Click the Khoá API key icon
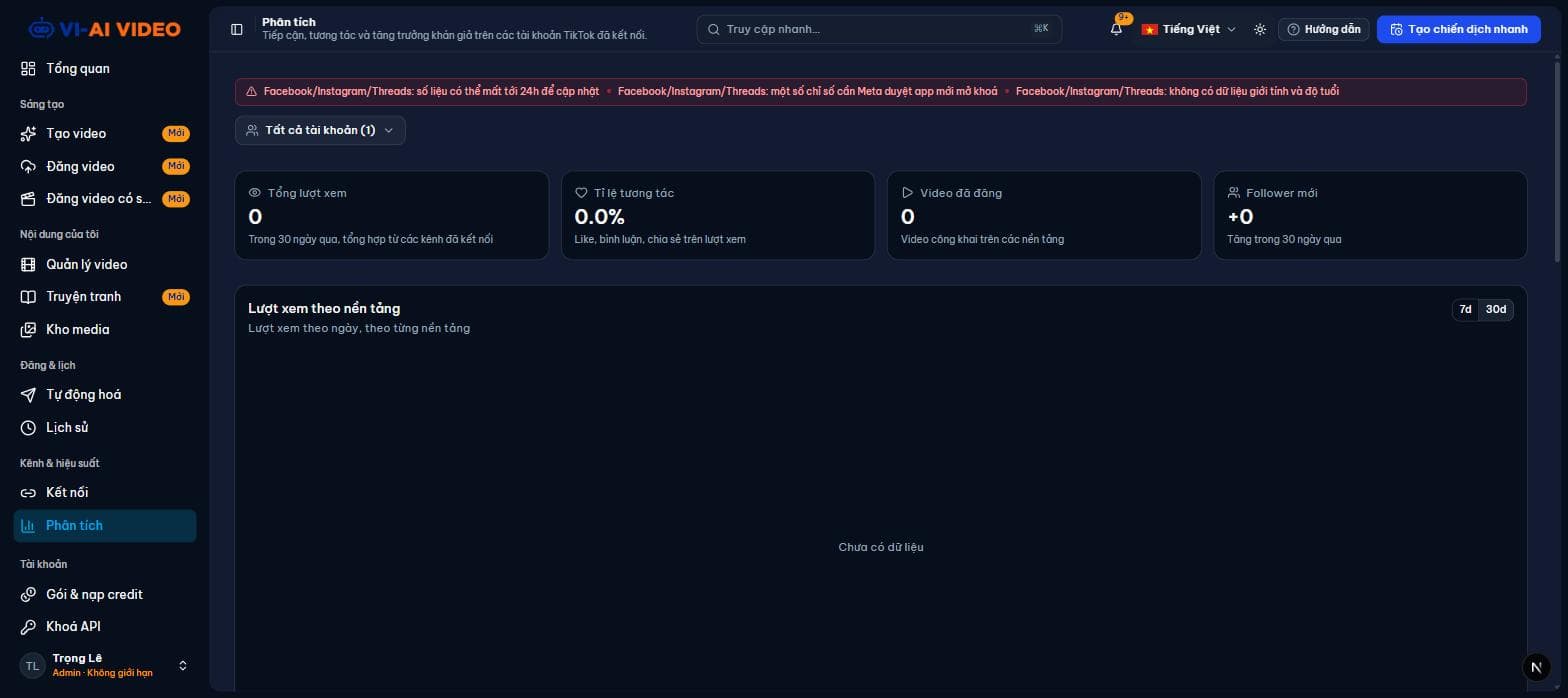Image resolution: width=1568 pixels, height=698 pixels. [x=28, y=626]
